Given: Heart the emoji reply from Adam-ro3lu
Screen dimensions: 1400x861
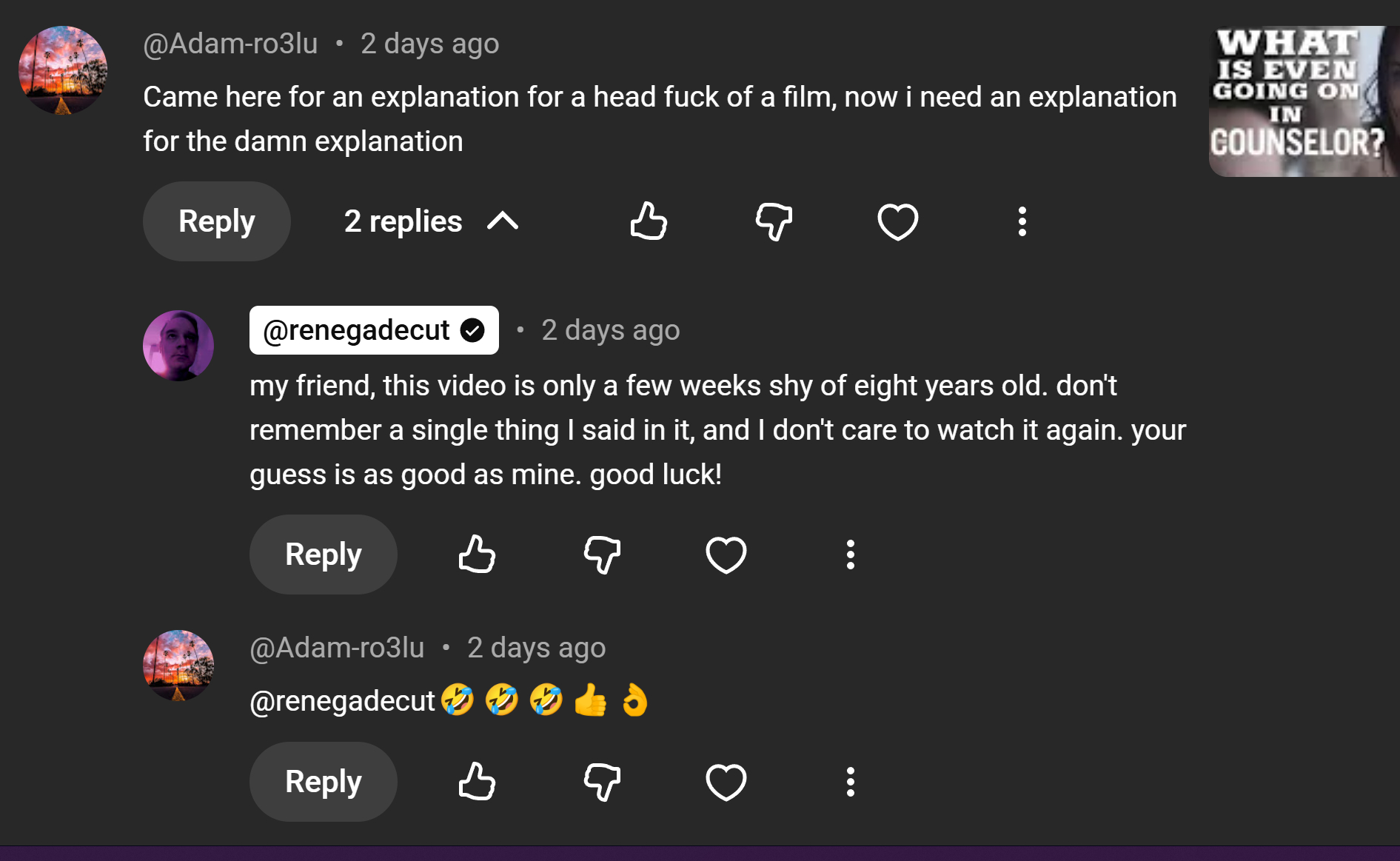Looking at the screenshot, I should [x=726, y=782].
